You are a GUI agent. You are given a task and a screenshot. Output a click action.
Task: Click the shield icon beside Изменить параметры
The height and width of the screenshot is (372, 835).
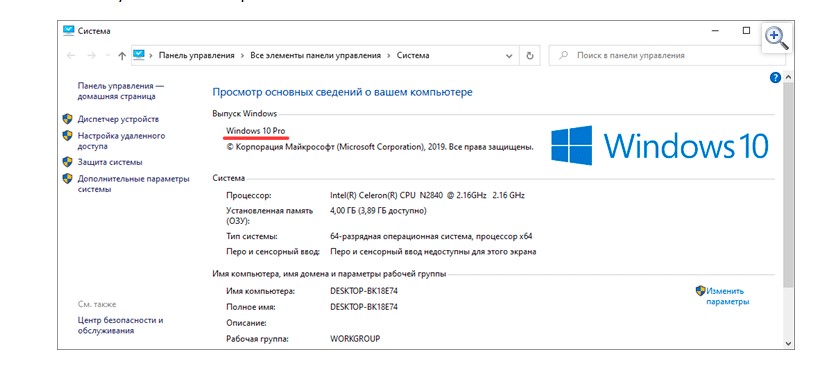tap(701, 291)
